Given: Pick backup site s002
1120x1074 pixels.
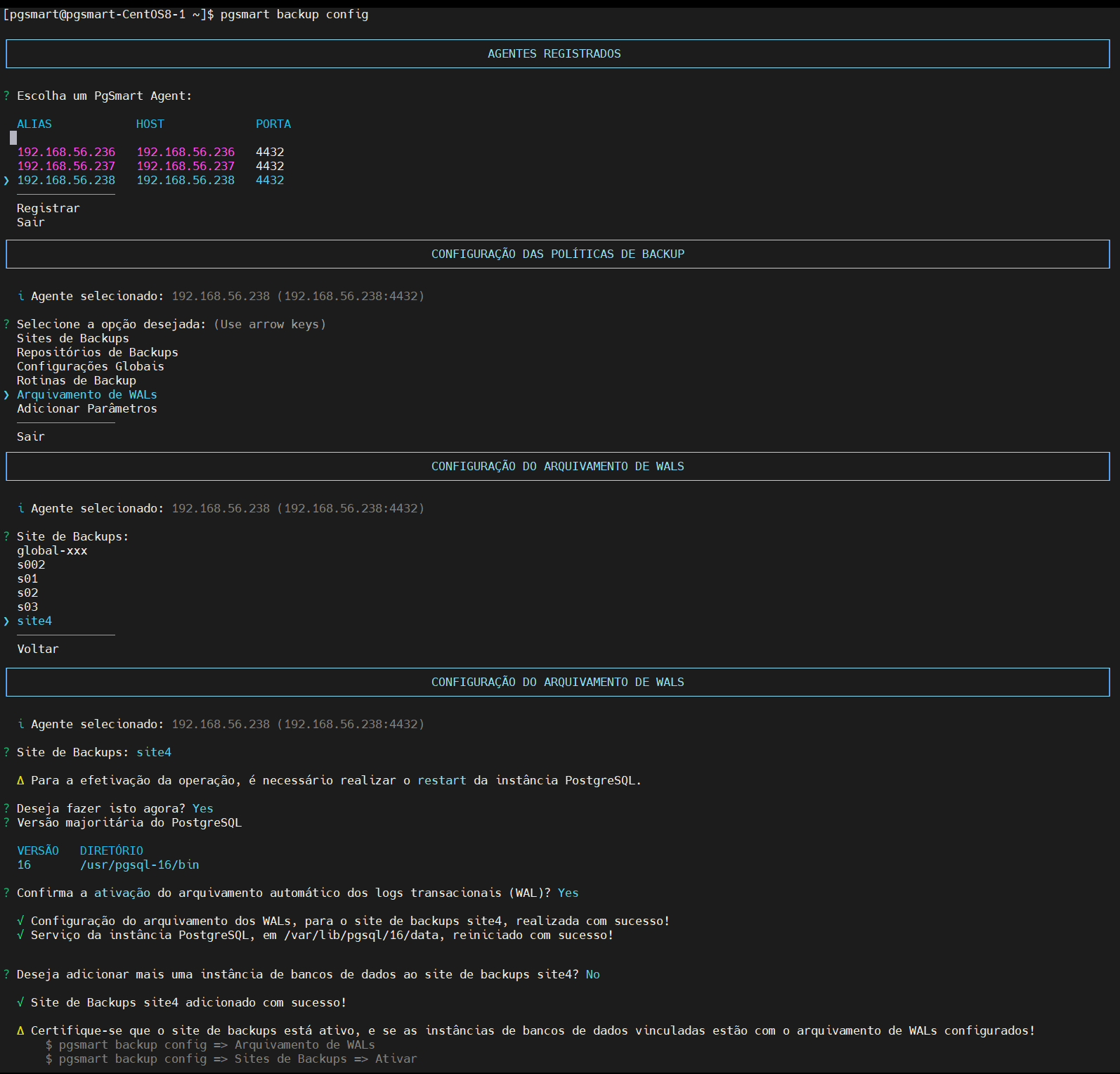Looking at the screenshot, I should click(x=31, y=564).
